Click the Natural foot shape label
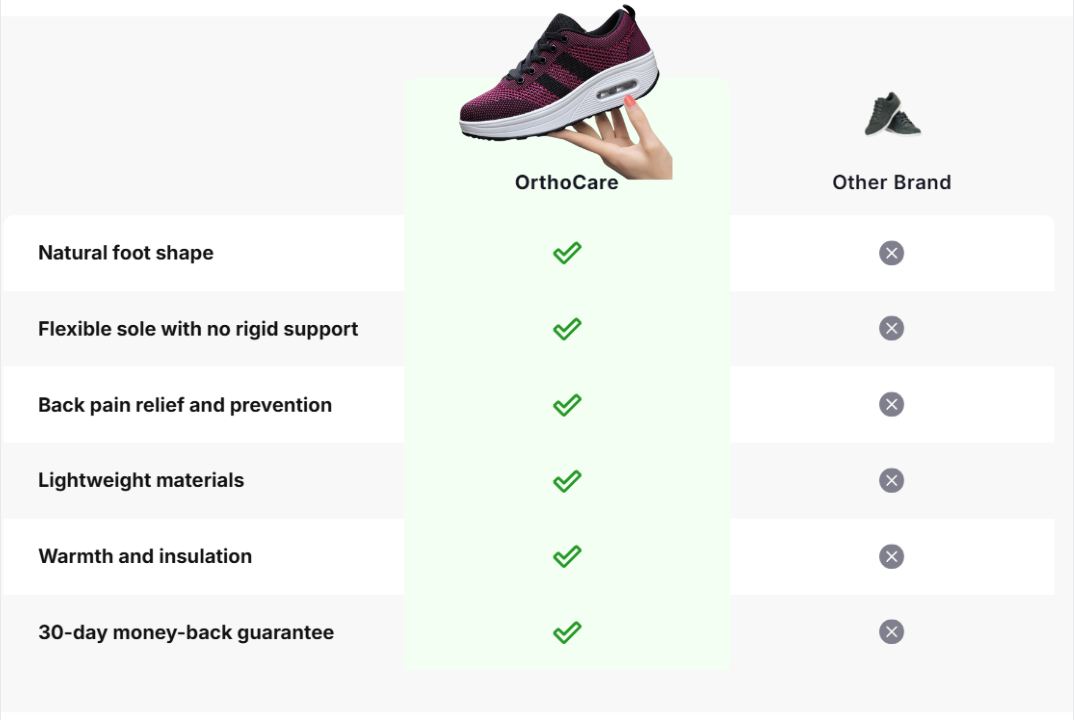1074x720 pixels. (x=126, y=253)
